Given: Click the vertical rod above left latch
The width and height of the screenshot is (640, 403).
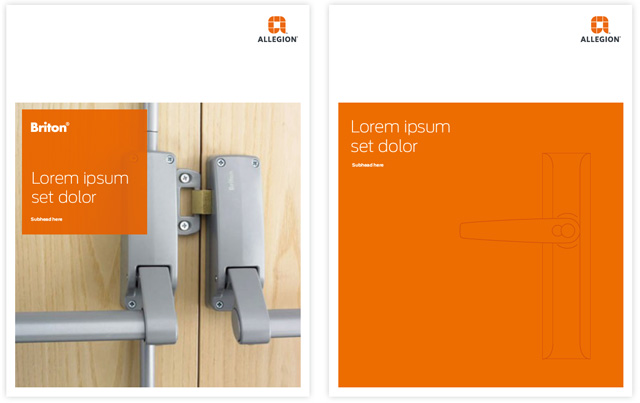Looking at the screenshot, I should pos(152,127).
